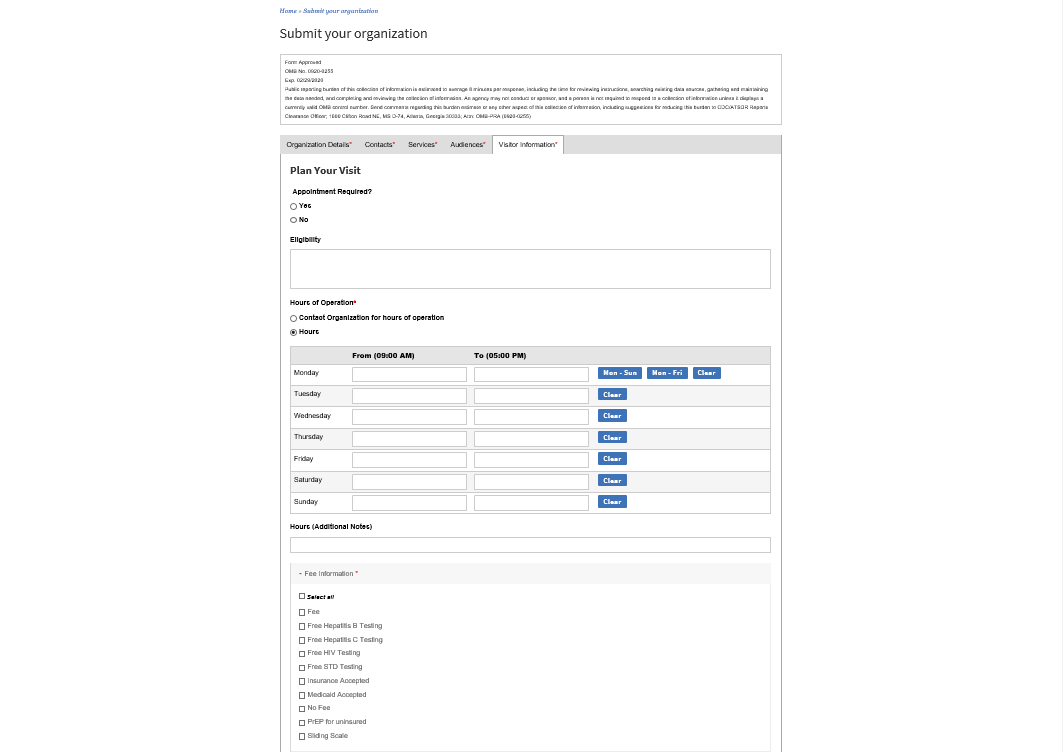Screen dimensions: 1063x752
Task: Switch to the Contacts tab
Action: tap(379, 145)
